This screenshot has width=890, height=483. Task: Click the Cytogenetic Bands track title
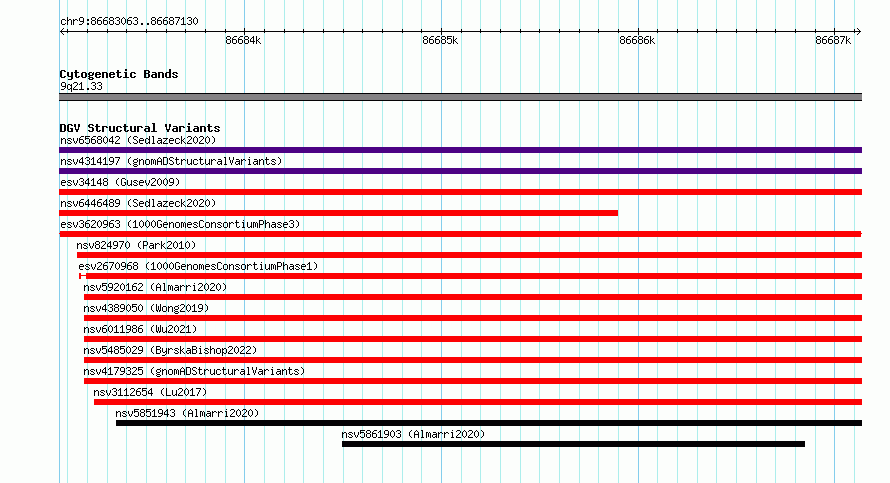[x=119, y=74]
